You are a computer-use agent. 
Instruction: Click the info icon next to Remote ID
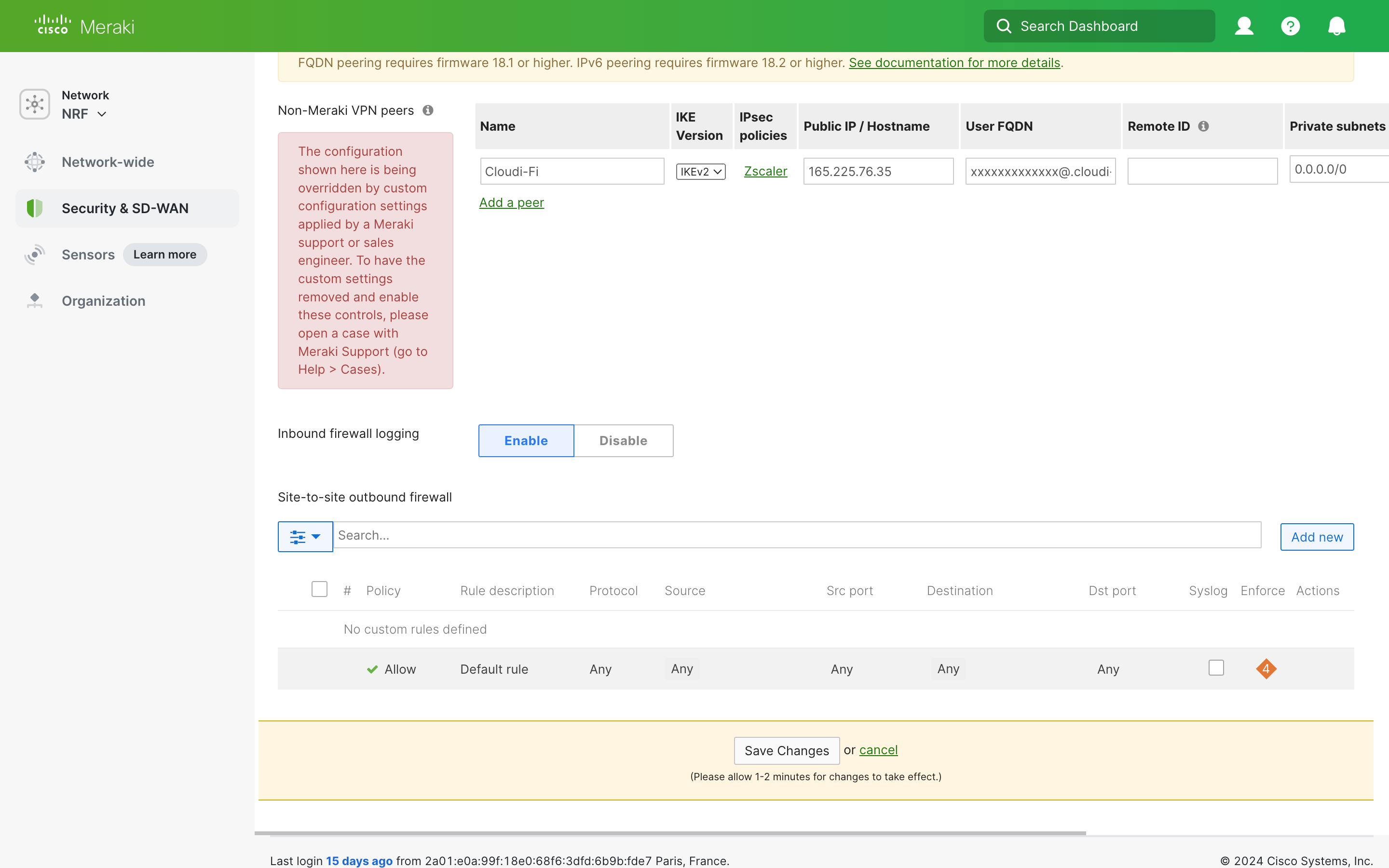coord(1204,126)
